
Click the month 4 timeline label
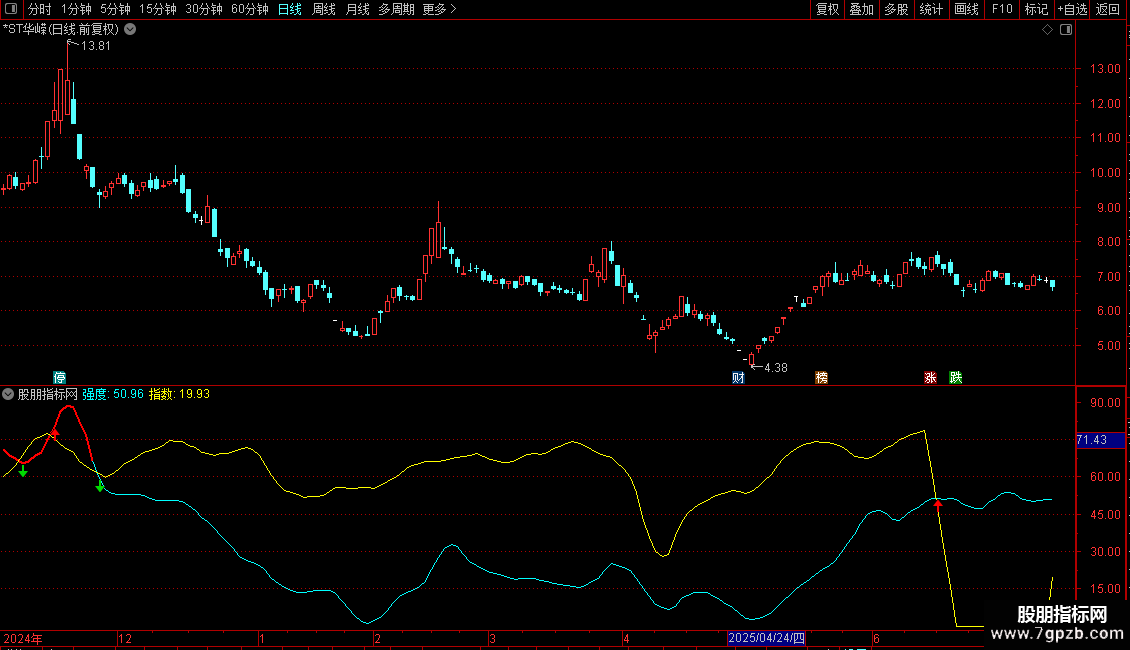[626, 639]
